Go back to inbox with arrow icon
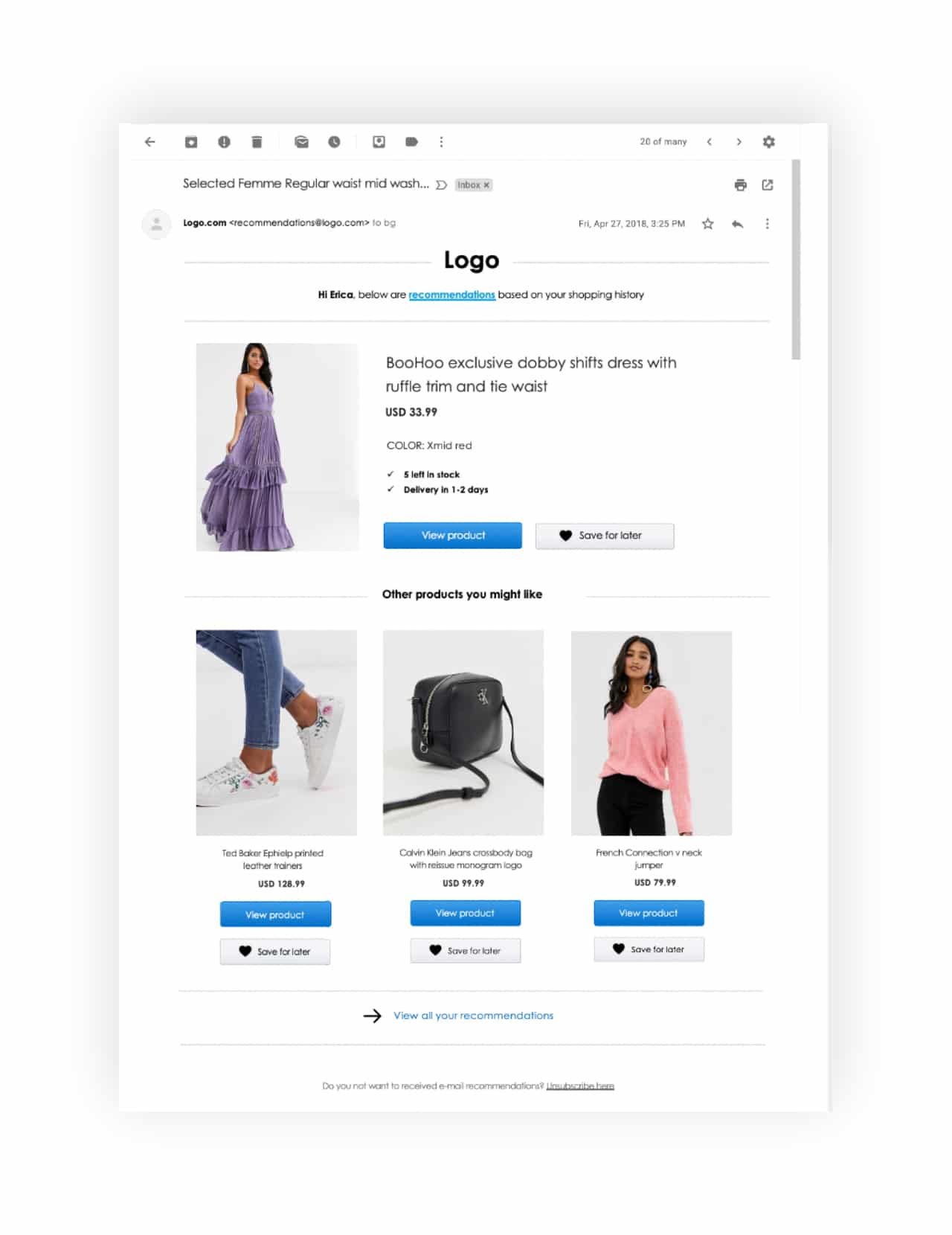 [x=150, y=141]
